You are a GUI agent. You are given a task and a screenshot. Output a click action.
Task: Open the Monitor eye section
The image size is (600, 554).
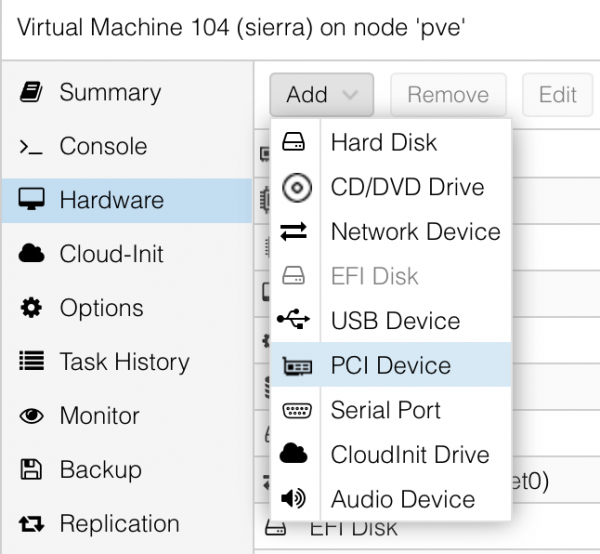99,416
